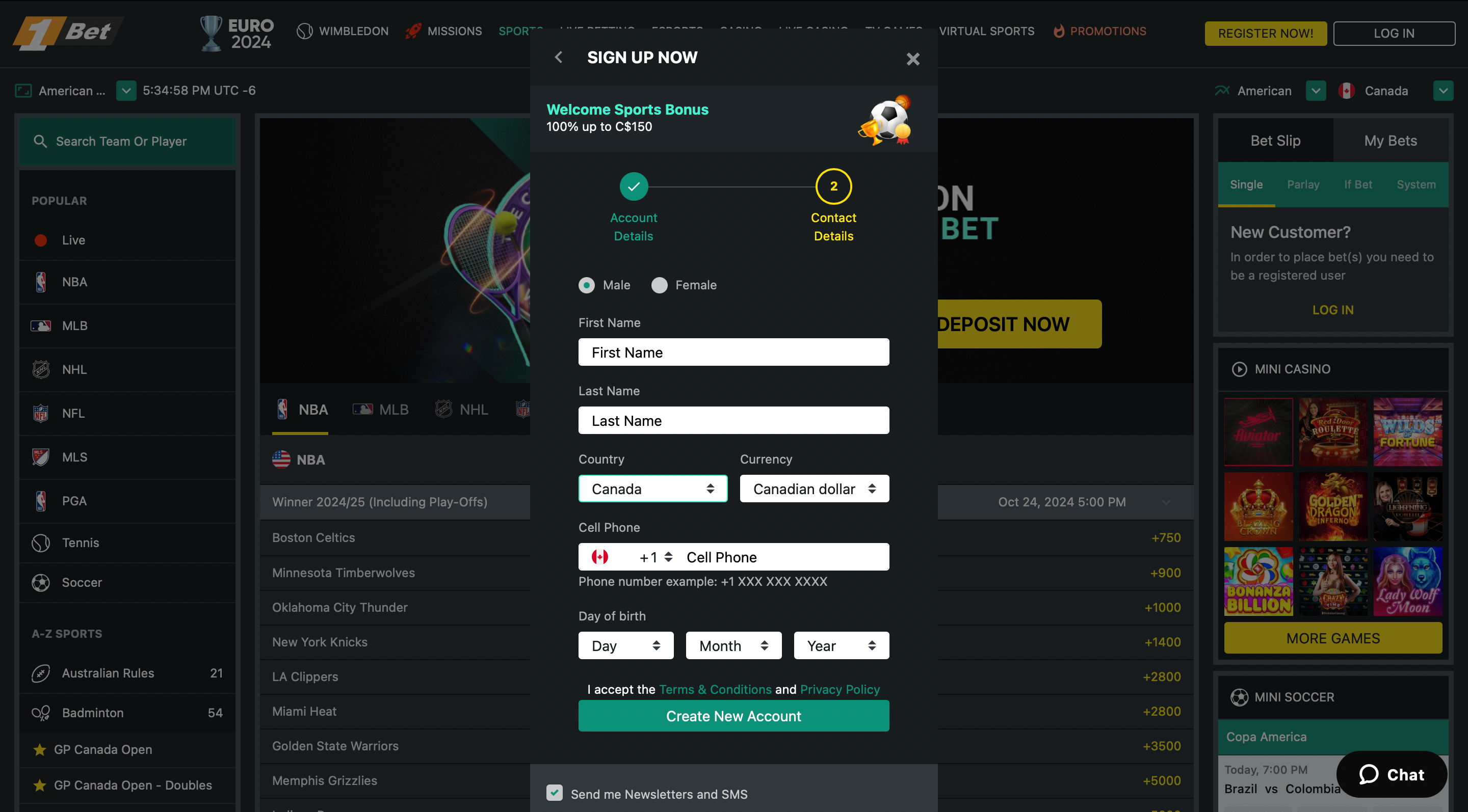Select the Female radio button
The width and height of the screenshot is (1468, 812).
[660, 285]
